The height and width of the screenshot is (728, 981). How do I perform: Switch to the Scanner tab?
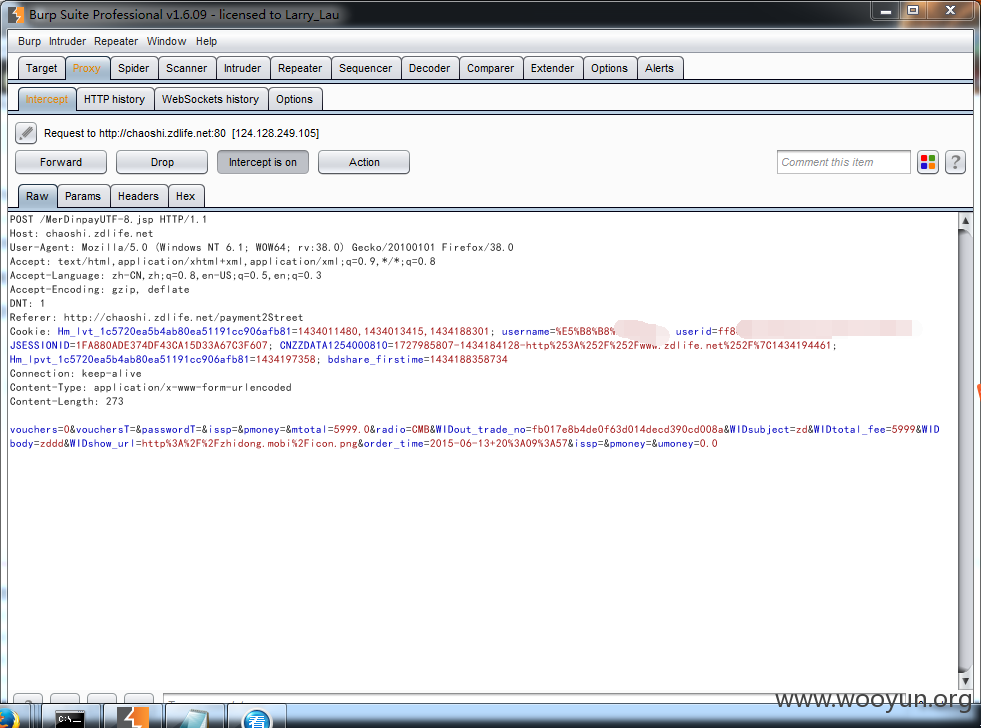click(x=186, y=68)
